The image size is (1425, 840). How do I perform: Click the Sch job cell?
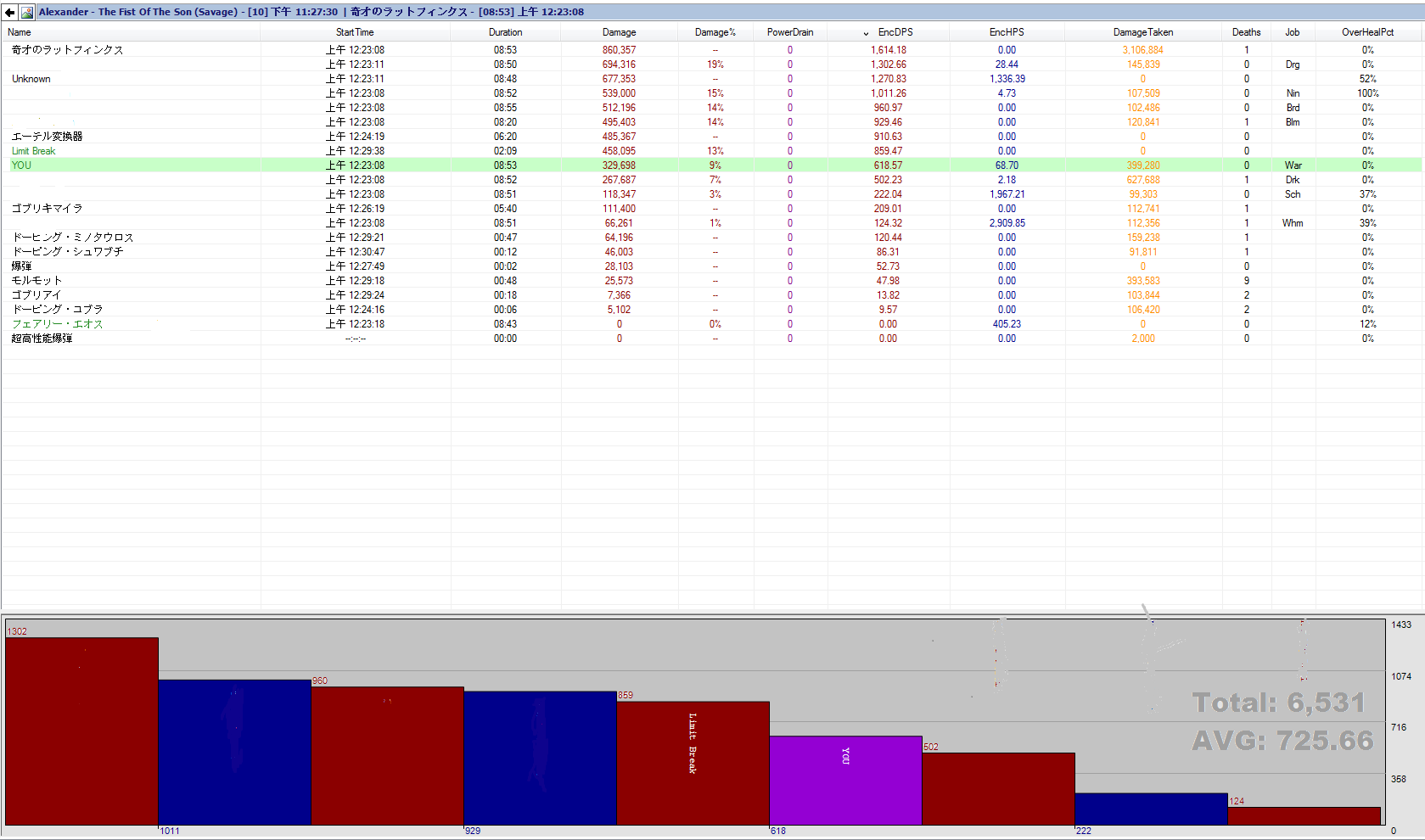point(1292,194)
